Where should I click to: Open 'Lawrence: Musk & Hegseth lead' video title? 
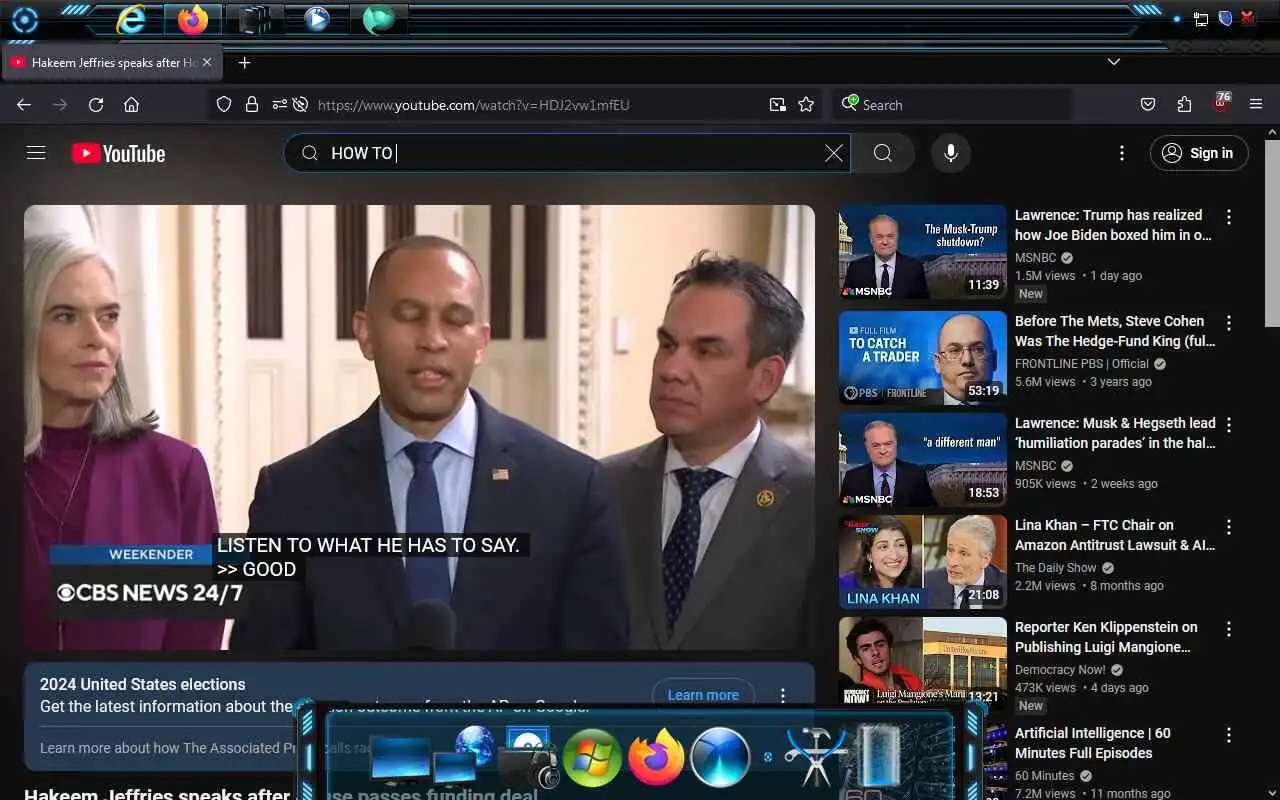pyautogui.click(x=1115, y=433)
